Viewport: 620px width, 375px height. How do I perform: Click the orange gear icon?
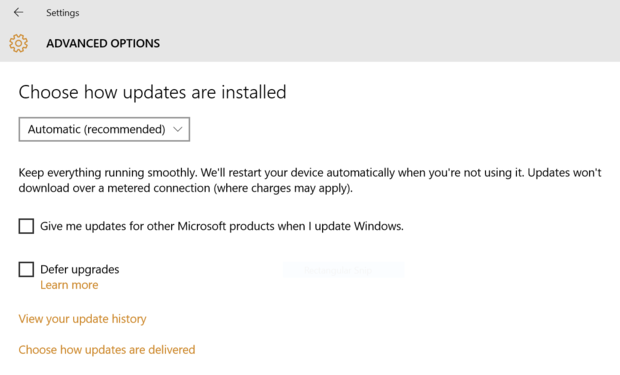[19, 43]
